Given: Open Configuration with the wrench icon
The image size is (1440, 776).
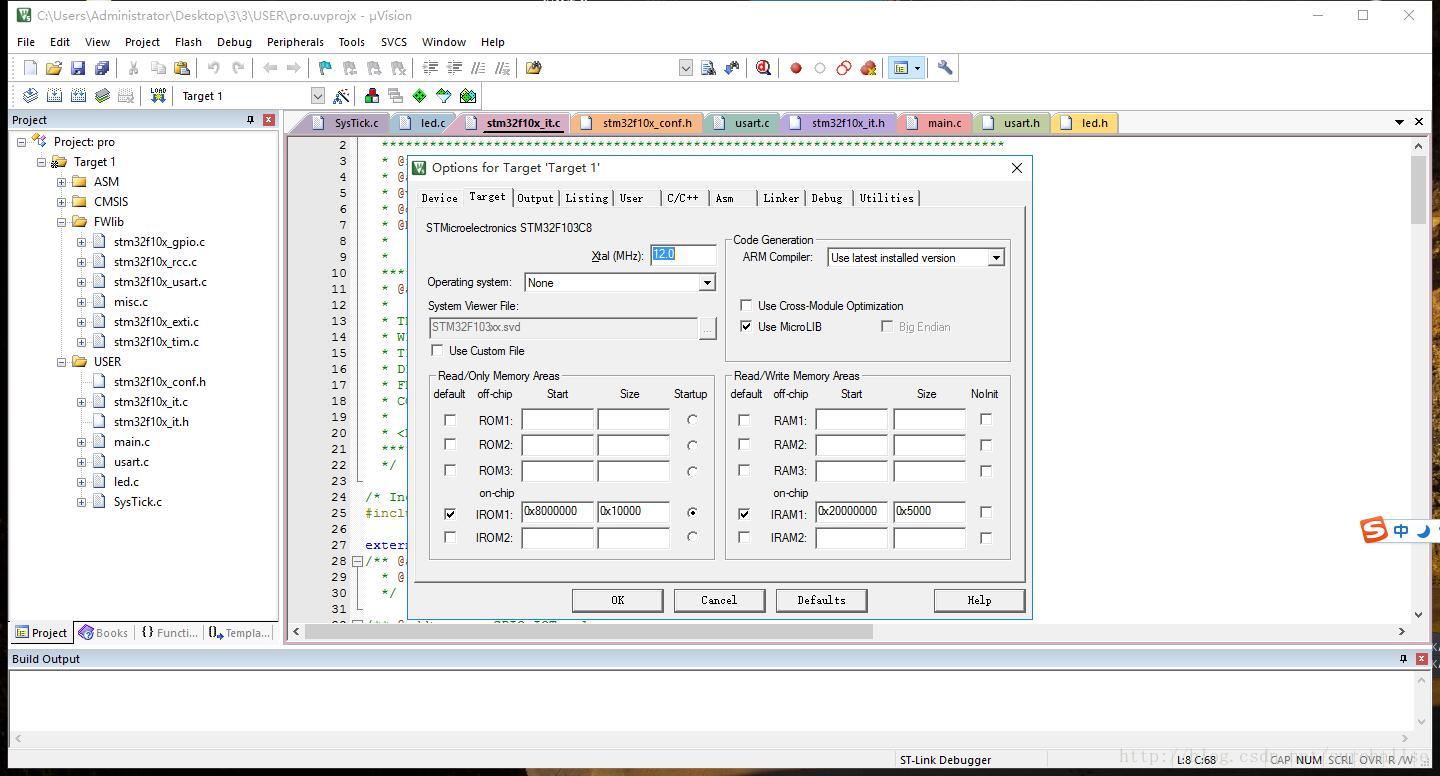Looking at the screenshot, I should (x=944, y=68).
